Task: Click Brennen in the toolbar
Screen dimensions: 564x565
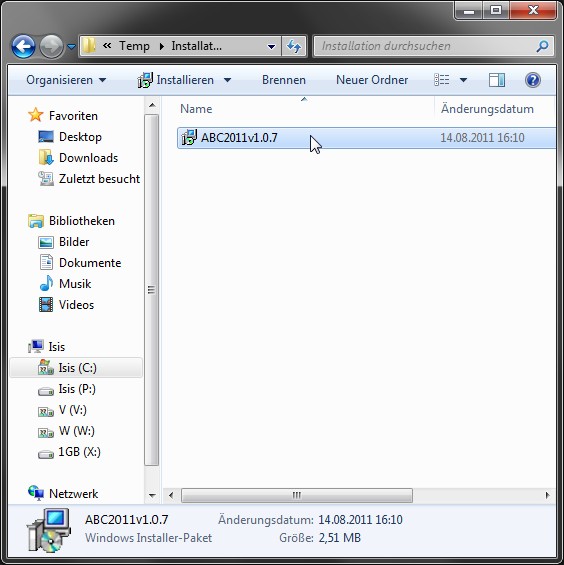Action: [x=284, y=80]
